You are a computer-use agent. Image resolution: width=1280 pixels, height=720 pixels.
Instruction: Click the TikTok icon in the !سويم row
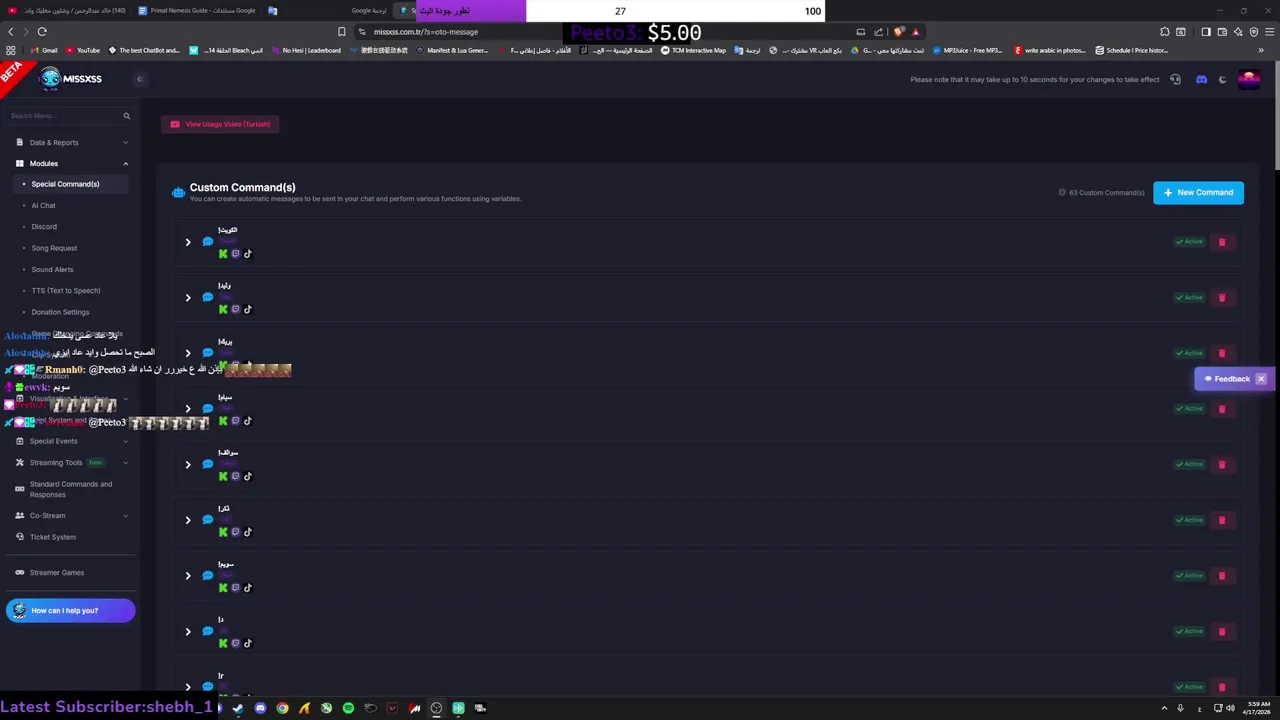click(x=247, y=588)
